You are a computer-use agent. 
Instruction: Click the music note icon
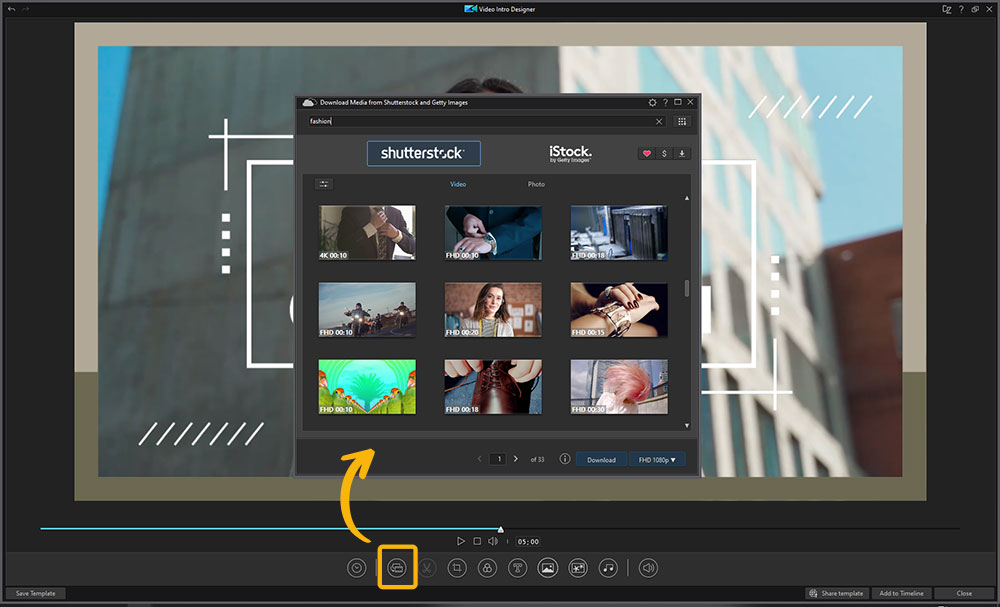click(x=608, y=567)
